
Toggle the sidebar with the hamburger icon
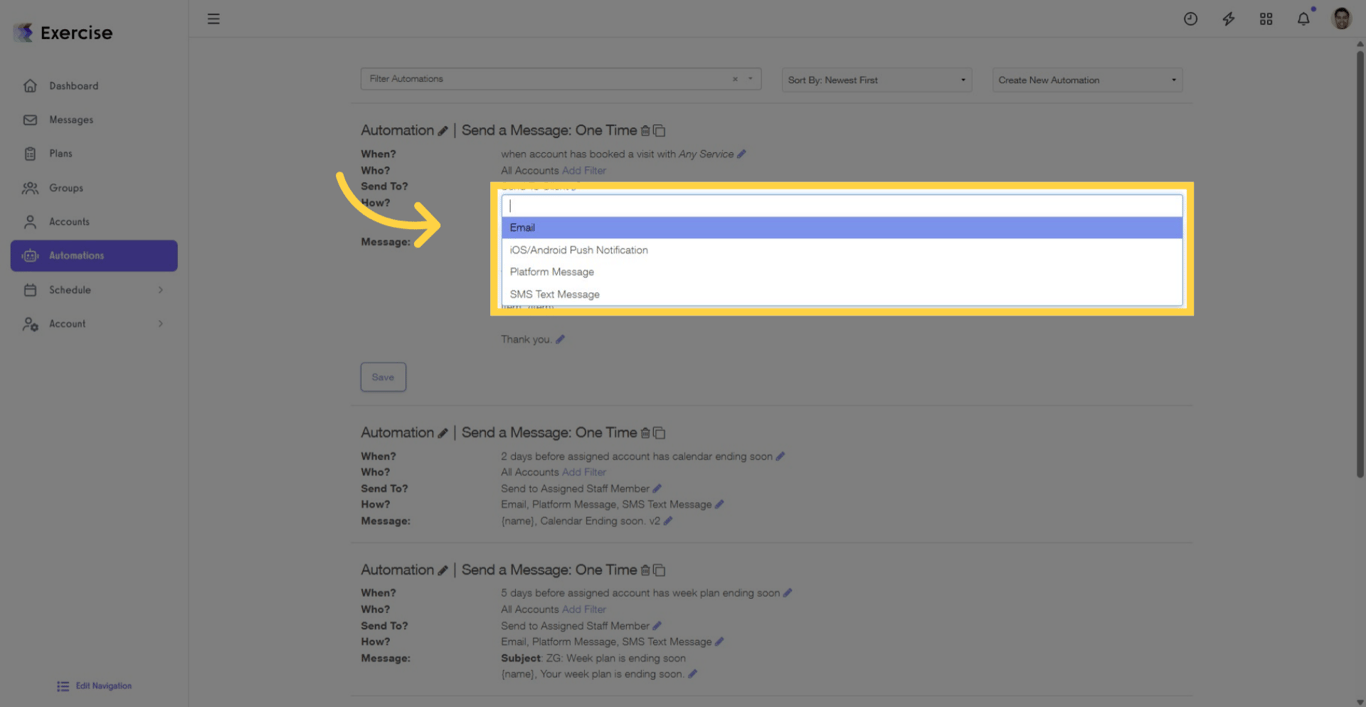[x=213, y=18]
